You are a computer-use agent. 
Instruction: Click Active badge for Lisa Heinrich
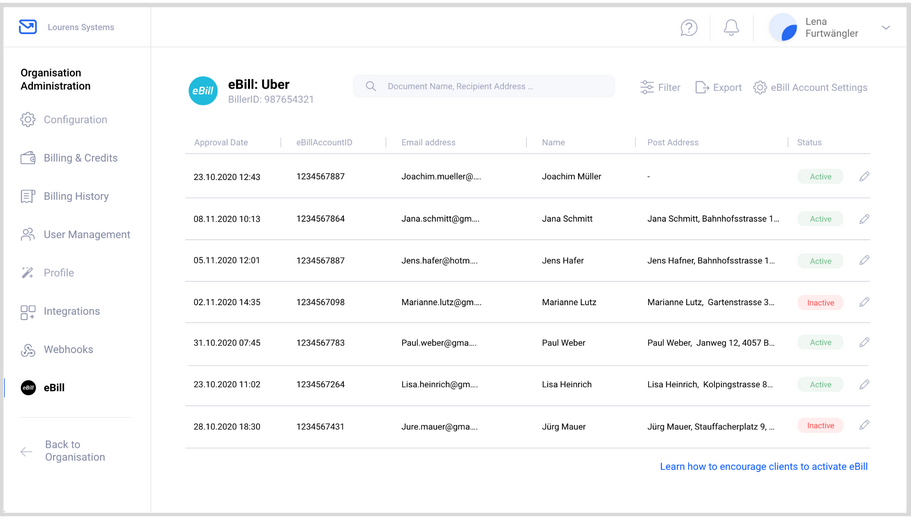(x=820, y=384)
